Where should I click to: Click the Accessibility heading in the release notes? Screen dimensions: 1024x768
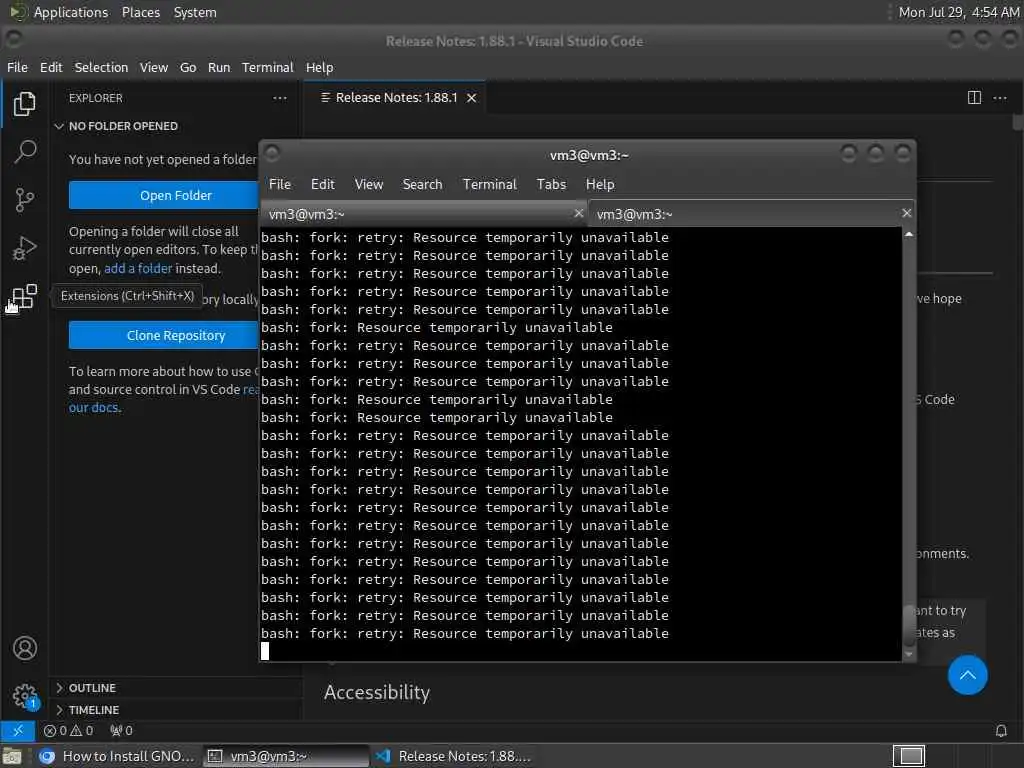(377, 692)
